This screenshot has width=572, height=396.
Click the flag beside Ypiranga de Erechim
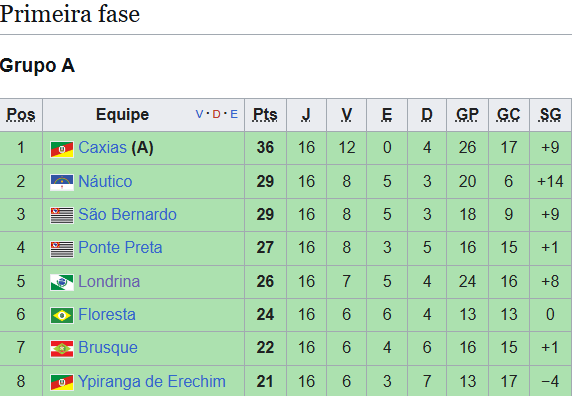(62, 383)
